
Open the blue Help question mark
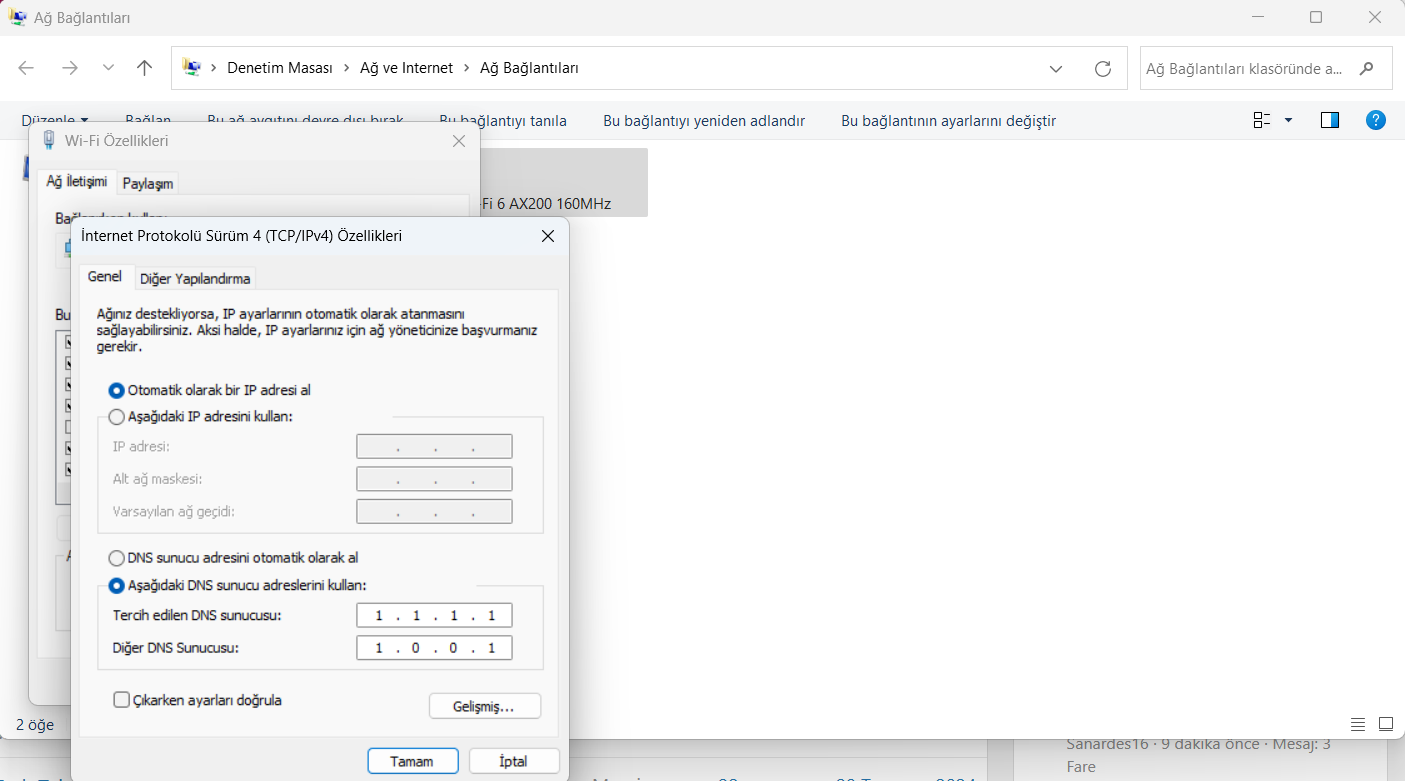click(1376, 120)
